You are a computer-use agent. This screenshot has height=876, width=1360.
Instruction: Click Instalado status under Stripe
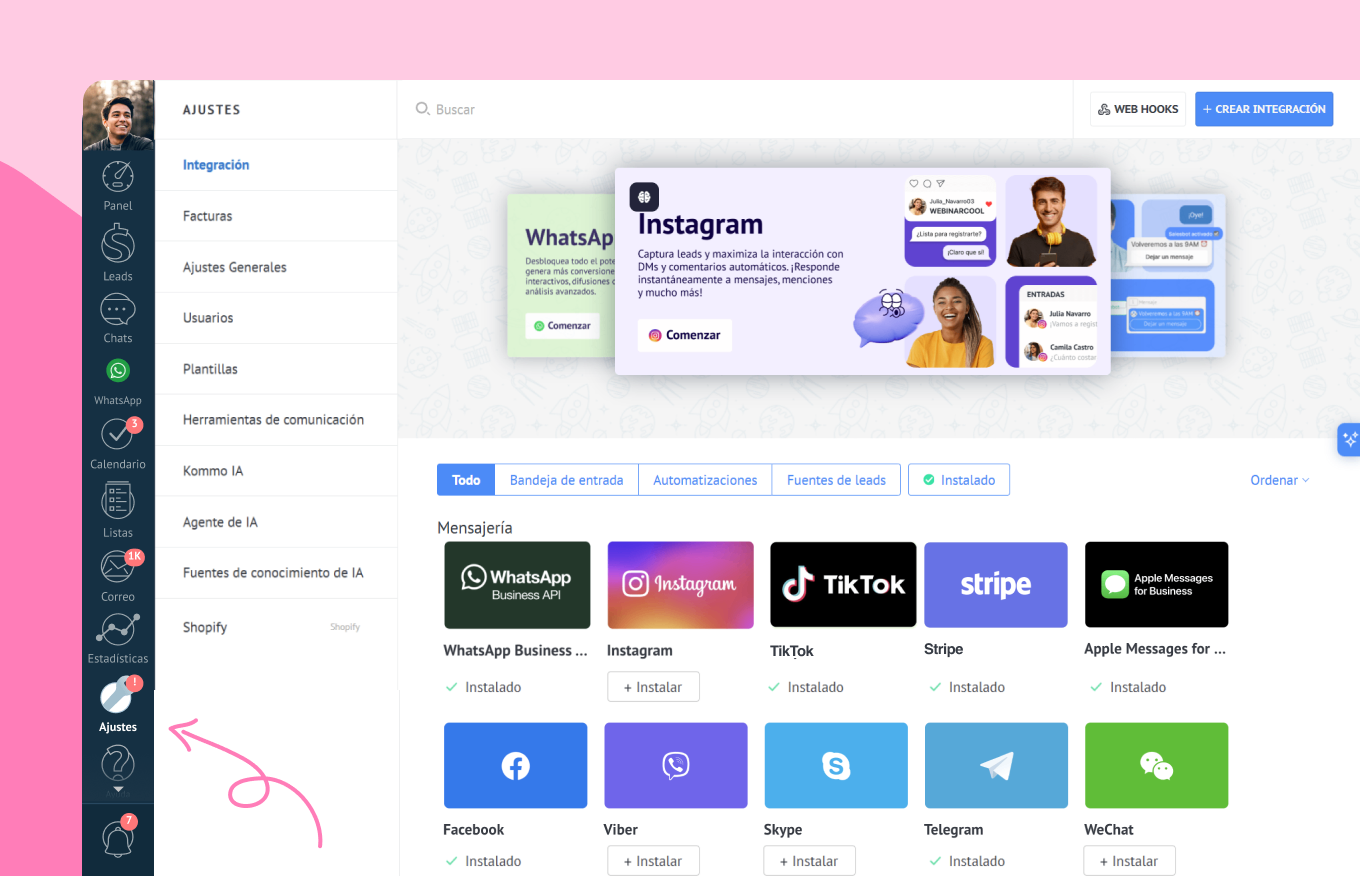(x=966, y=687)
